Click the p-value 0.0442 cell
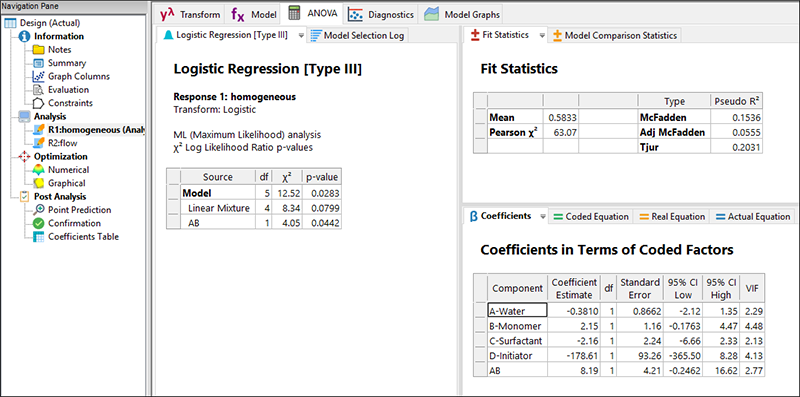This screenshot has width=800, height=397. pyautogui.click(x=321, y=222)
